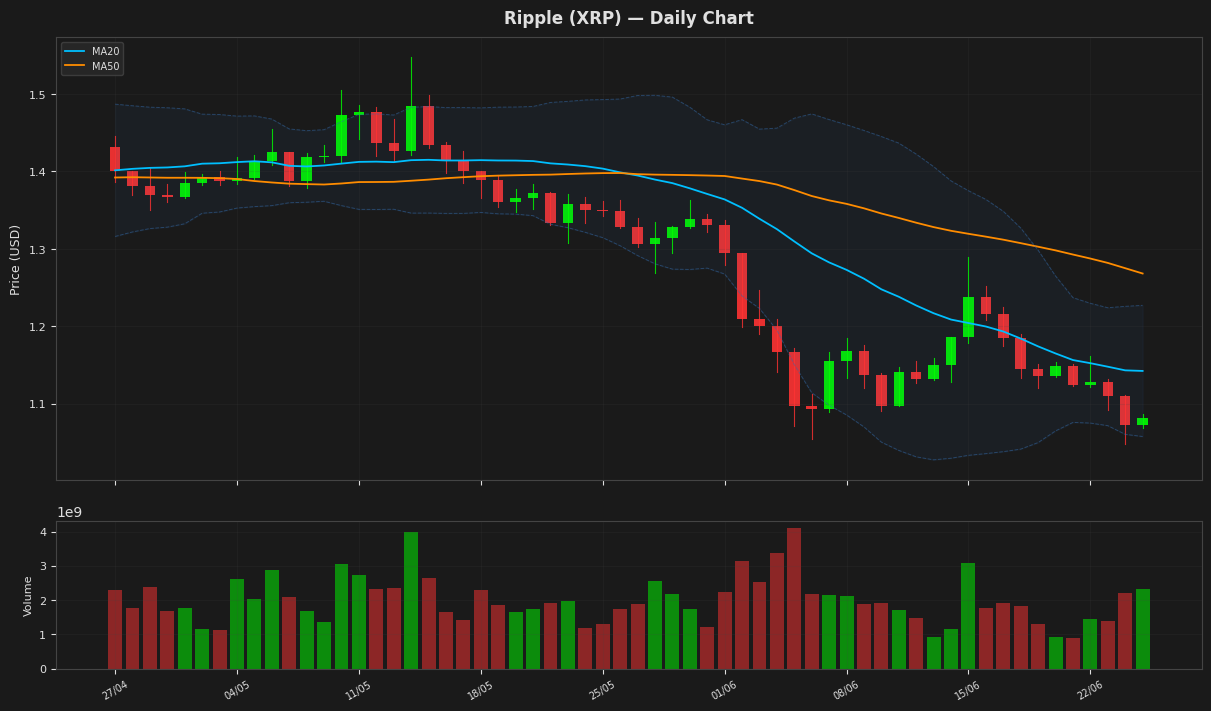
Task: Select the 11/05 date label
Action: (x=358, y=689)
